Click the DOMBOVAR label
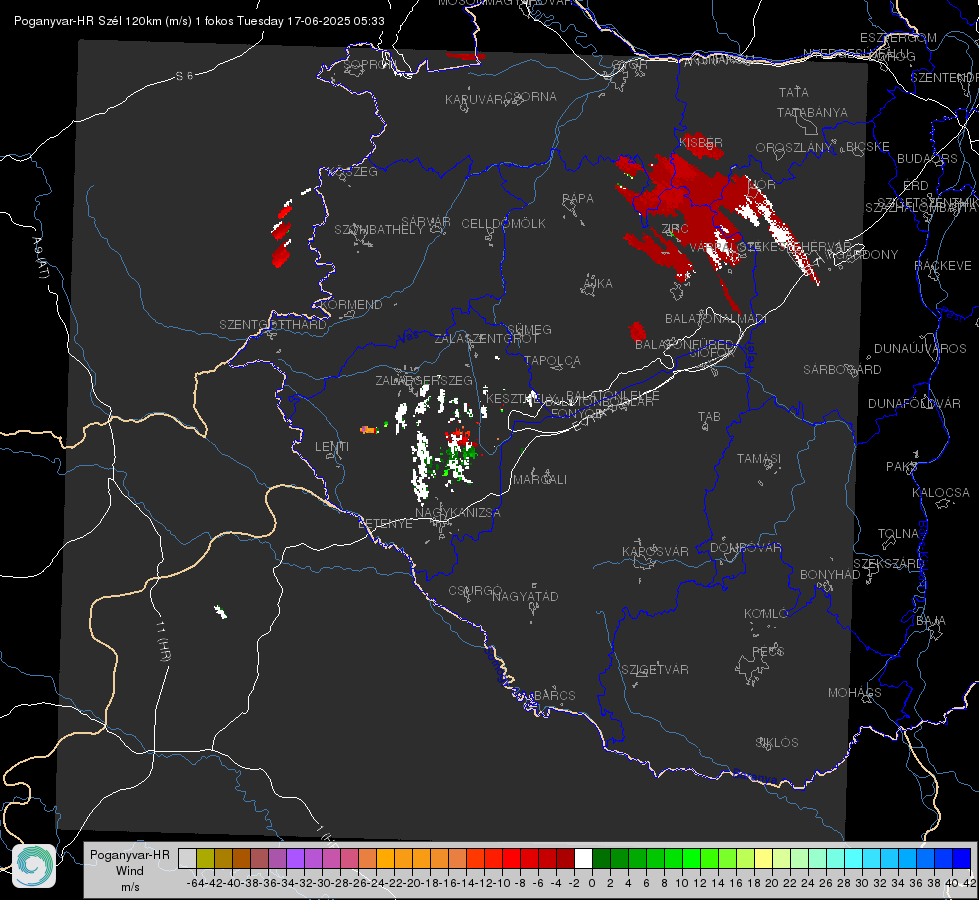 (745, 548)
